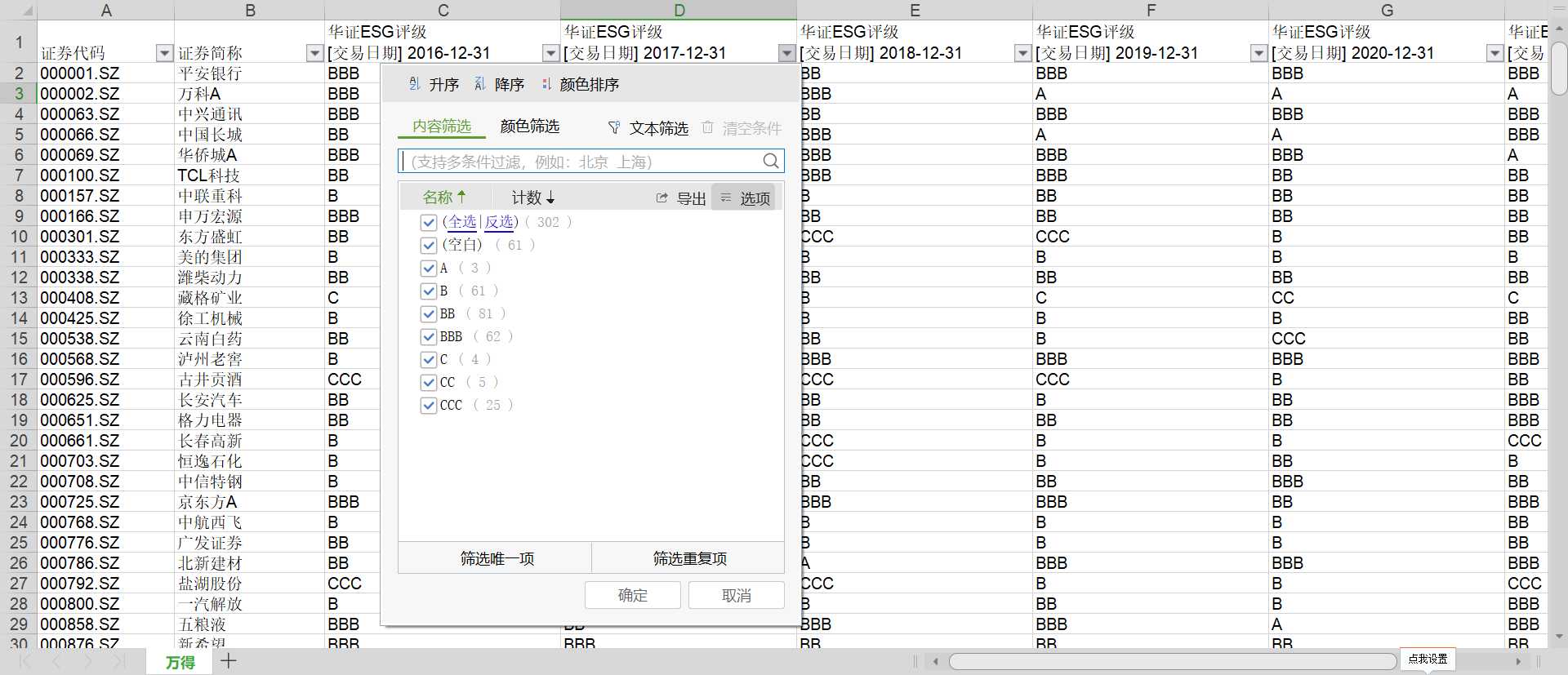Uncheck rating C checkbox

429,359
